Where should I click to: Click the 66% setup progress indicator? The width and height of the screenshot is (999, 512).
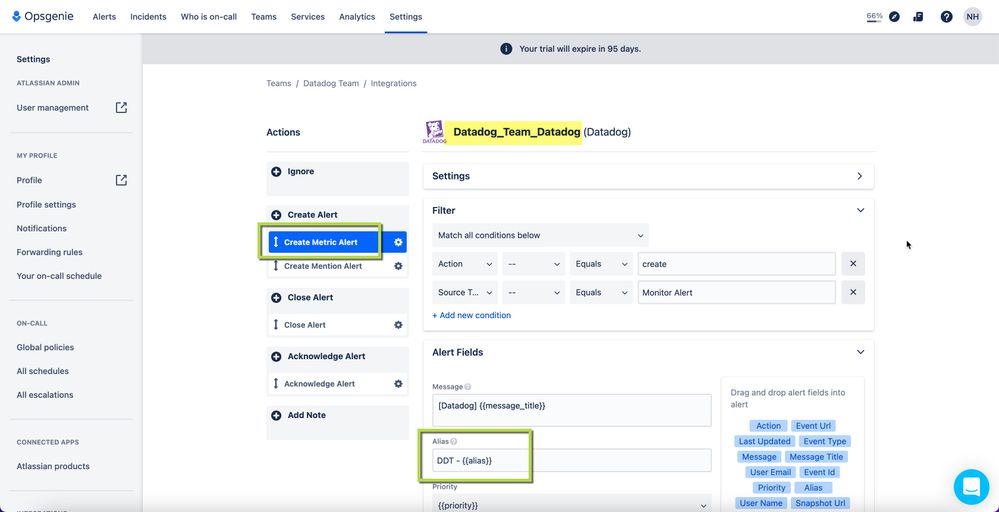[874, 17]
